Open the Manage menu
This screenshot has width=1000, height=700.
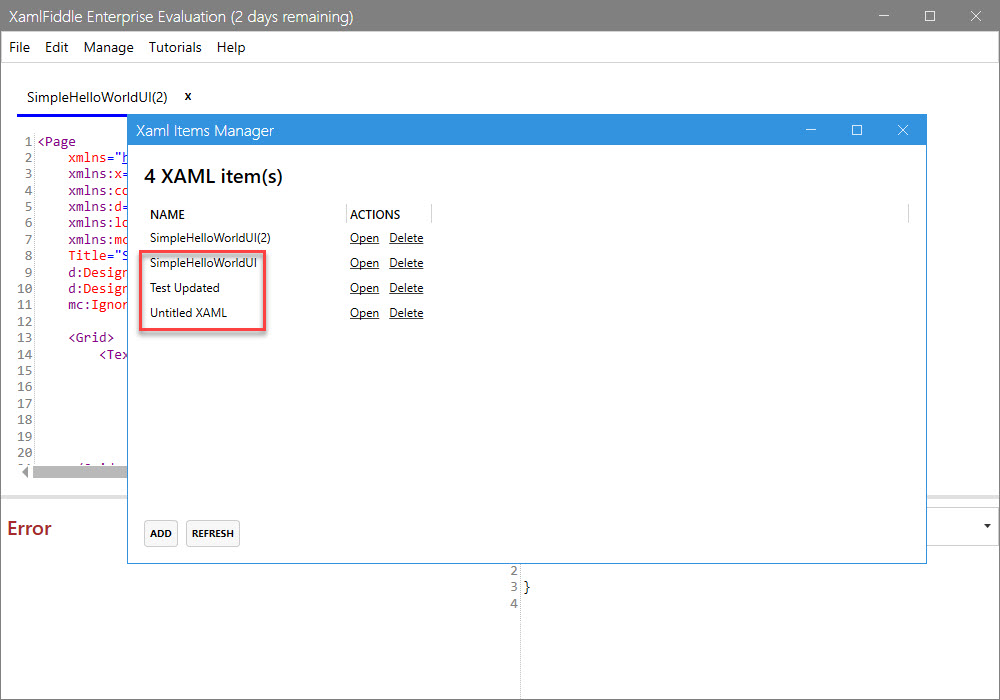(108, 47)
